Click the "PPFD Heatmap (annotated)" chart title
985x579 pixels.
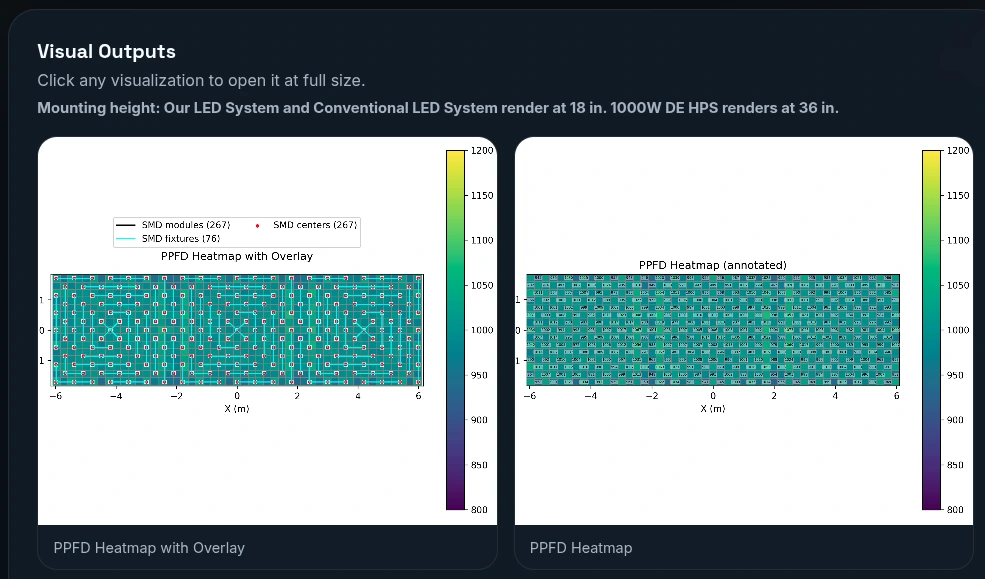(713, 265)
